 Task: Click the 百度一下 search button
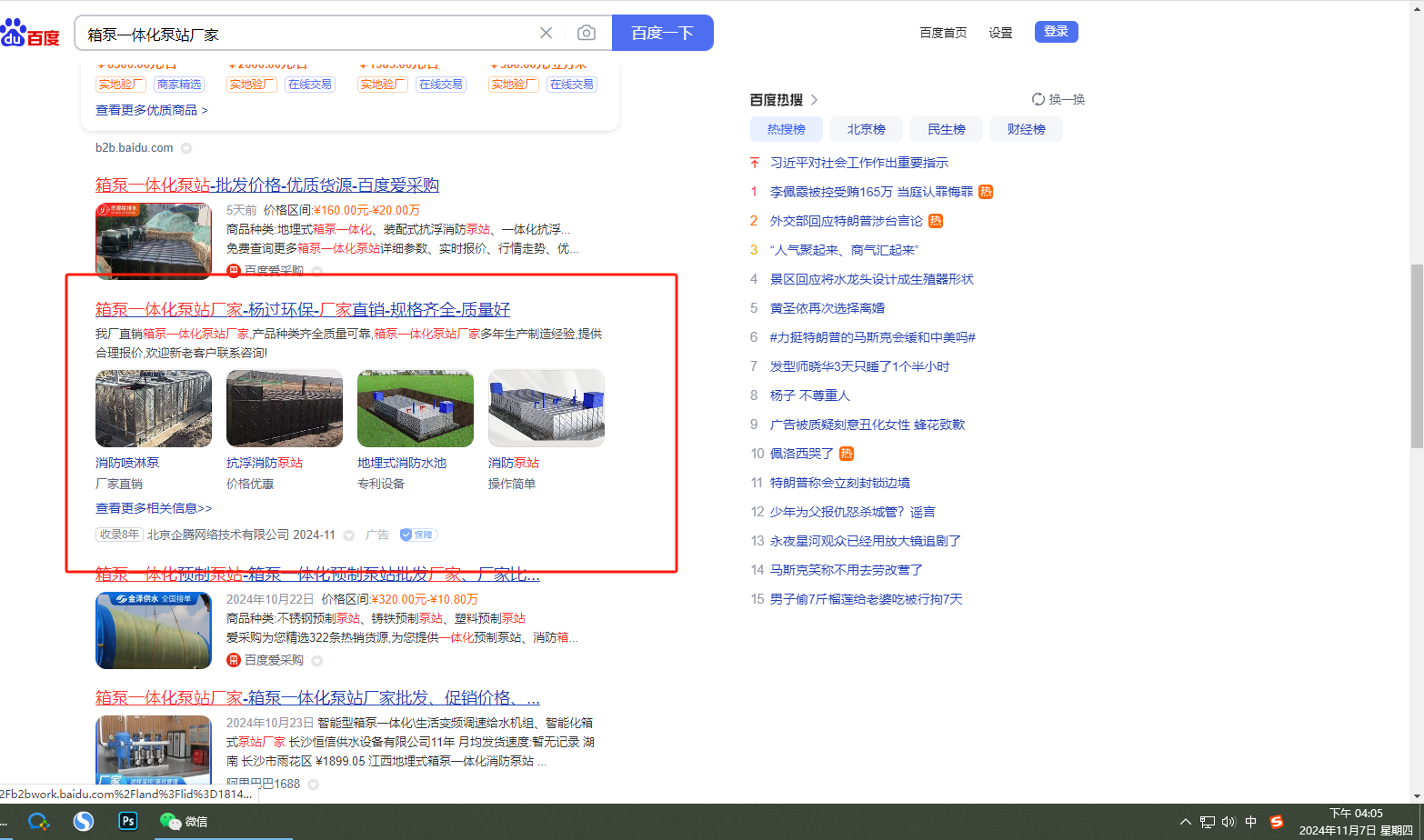663,33
